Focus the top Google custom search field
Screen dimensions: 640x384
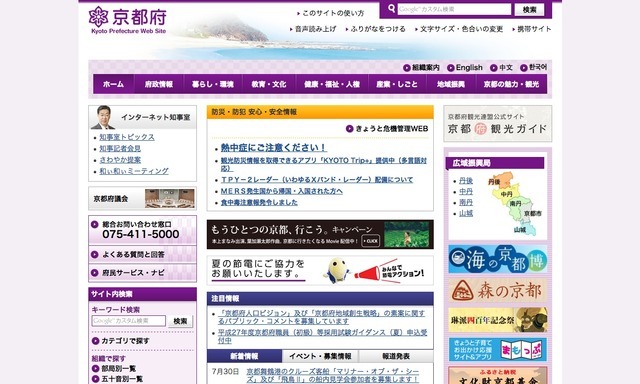click(454, 9)
